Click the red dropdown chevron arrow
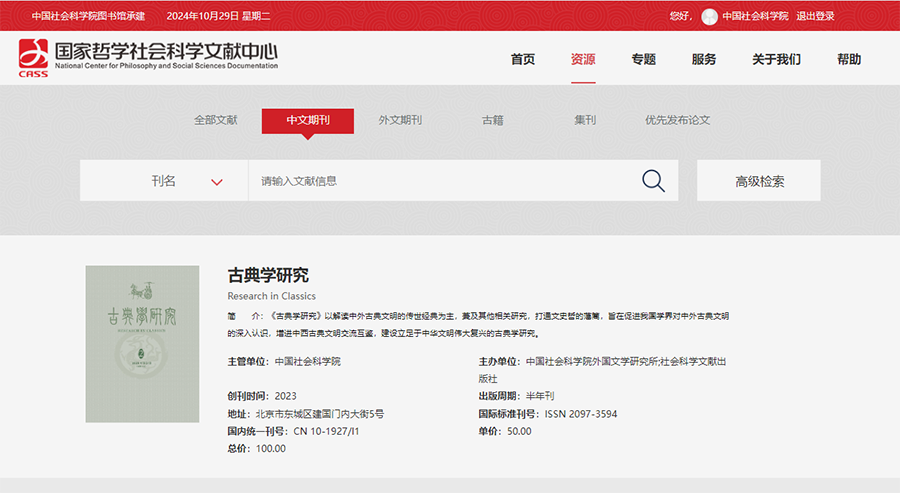 pyautogui.click(x=216, y=183)
